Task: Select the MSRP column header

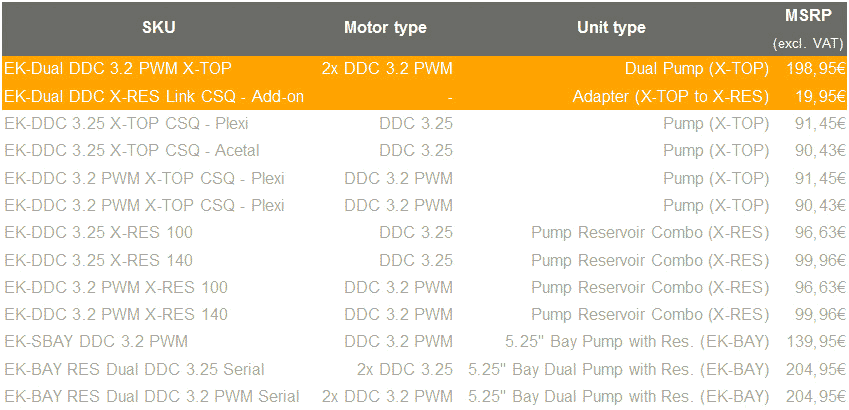Action: (810, 15)
